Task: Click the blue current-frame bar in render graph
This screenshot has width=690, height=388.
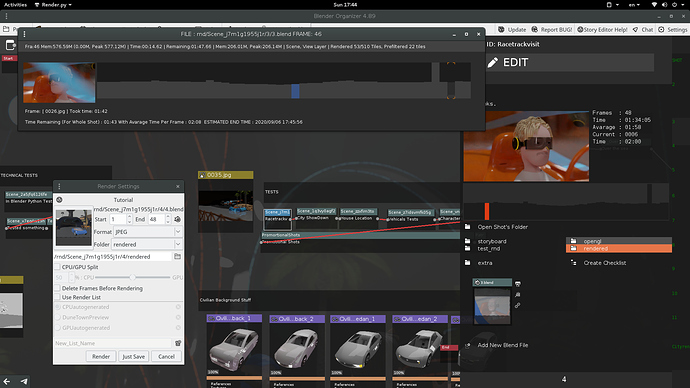Action: coord(295,91)
